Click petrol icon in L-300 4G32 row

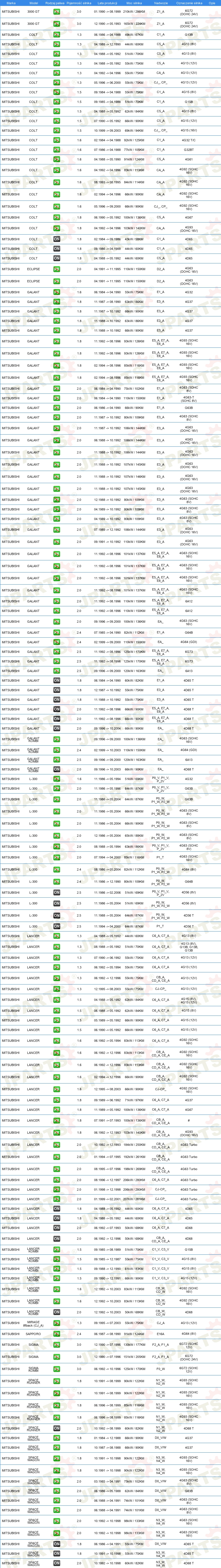56,779
